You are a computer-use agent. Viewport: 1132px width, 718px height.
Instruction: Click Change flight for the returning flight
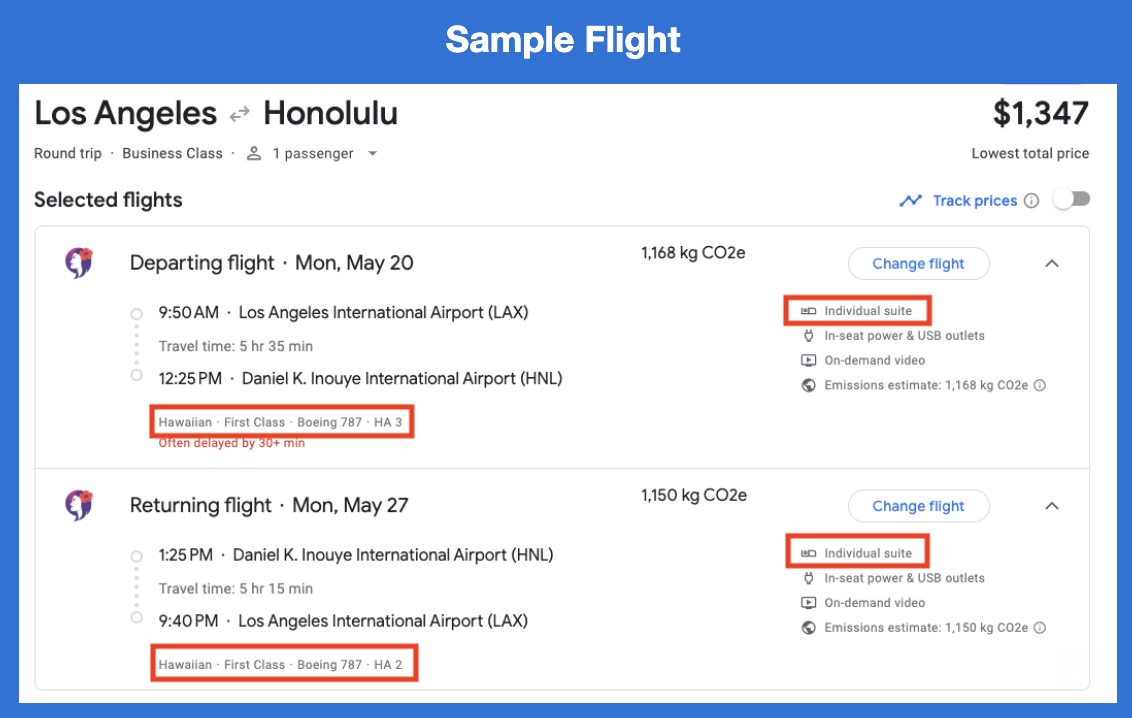tap(917, 505)
